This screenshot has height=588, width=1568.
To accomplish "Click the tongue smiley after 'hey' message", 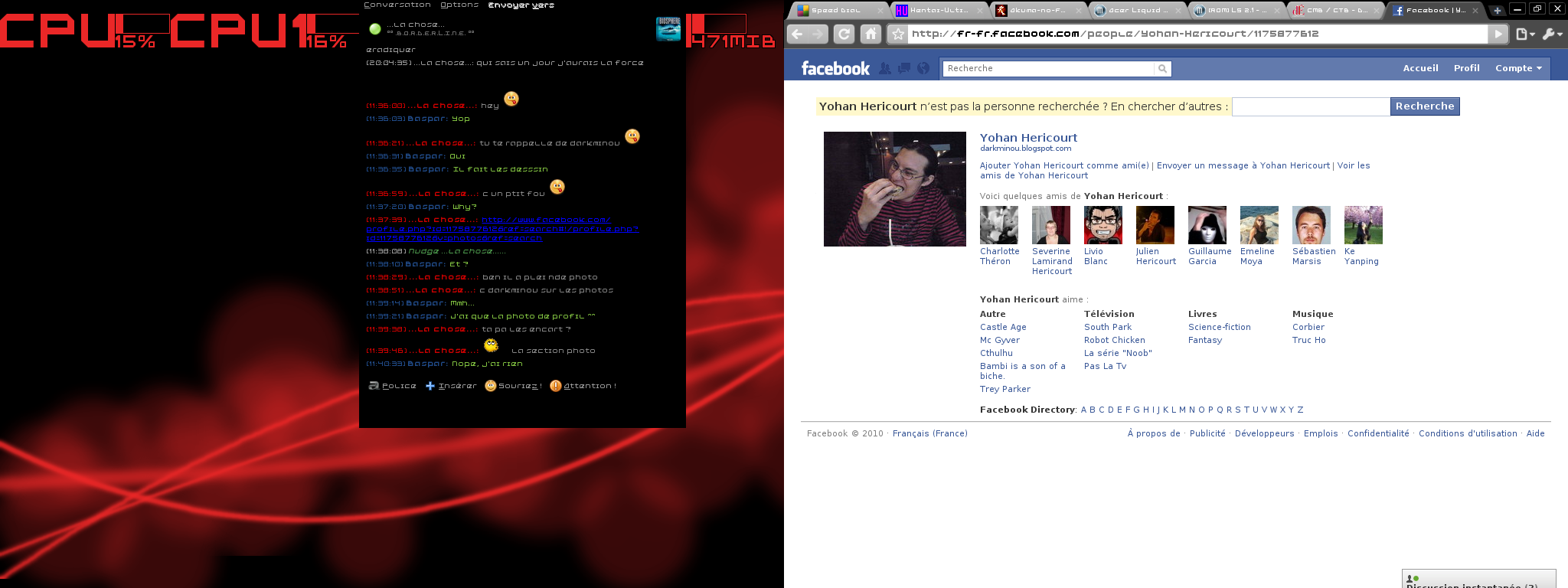I will [511, 99].
